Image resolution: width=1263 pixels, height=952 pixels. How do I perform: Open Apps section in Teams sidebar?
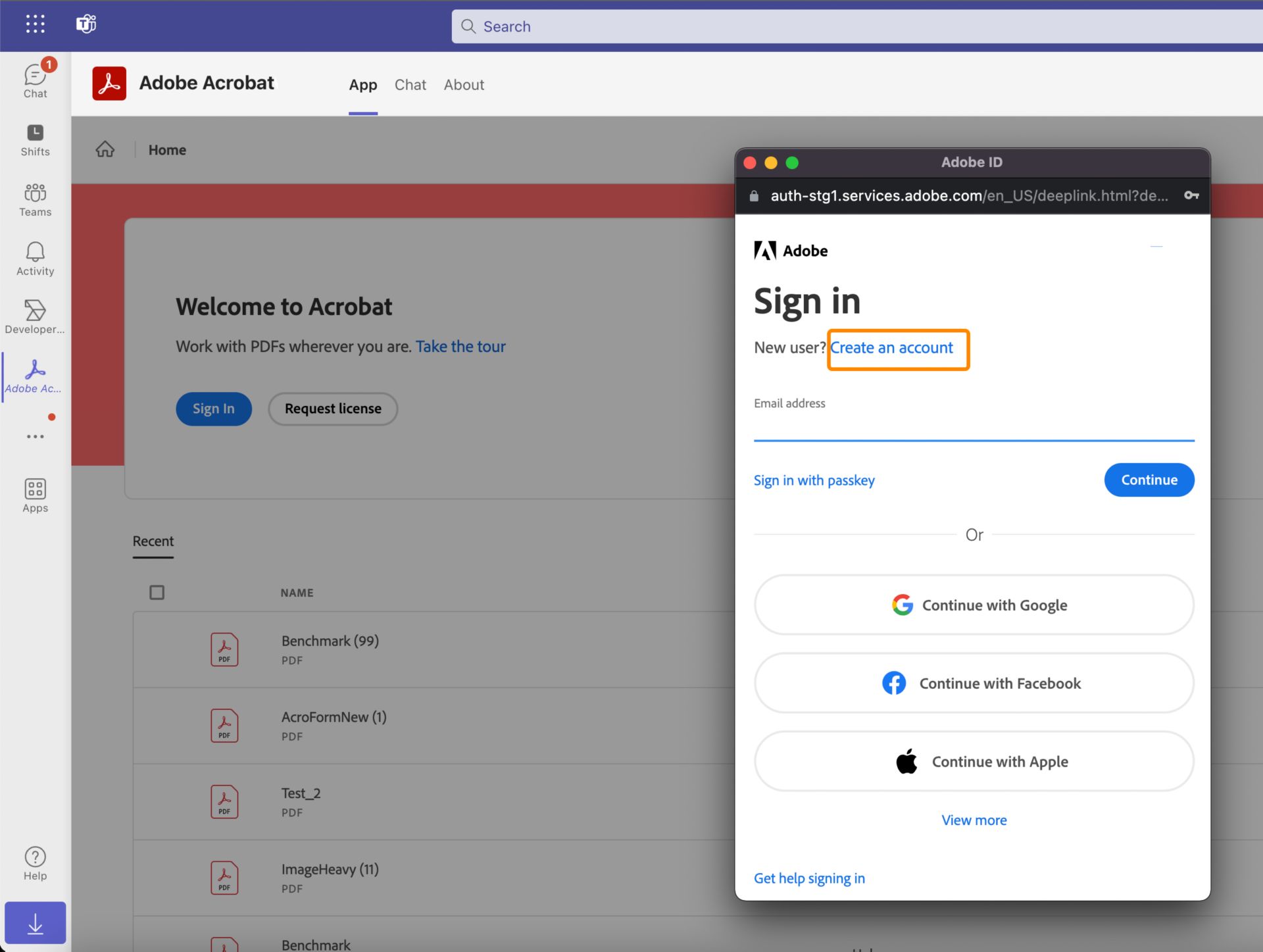[35, 495]
